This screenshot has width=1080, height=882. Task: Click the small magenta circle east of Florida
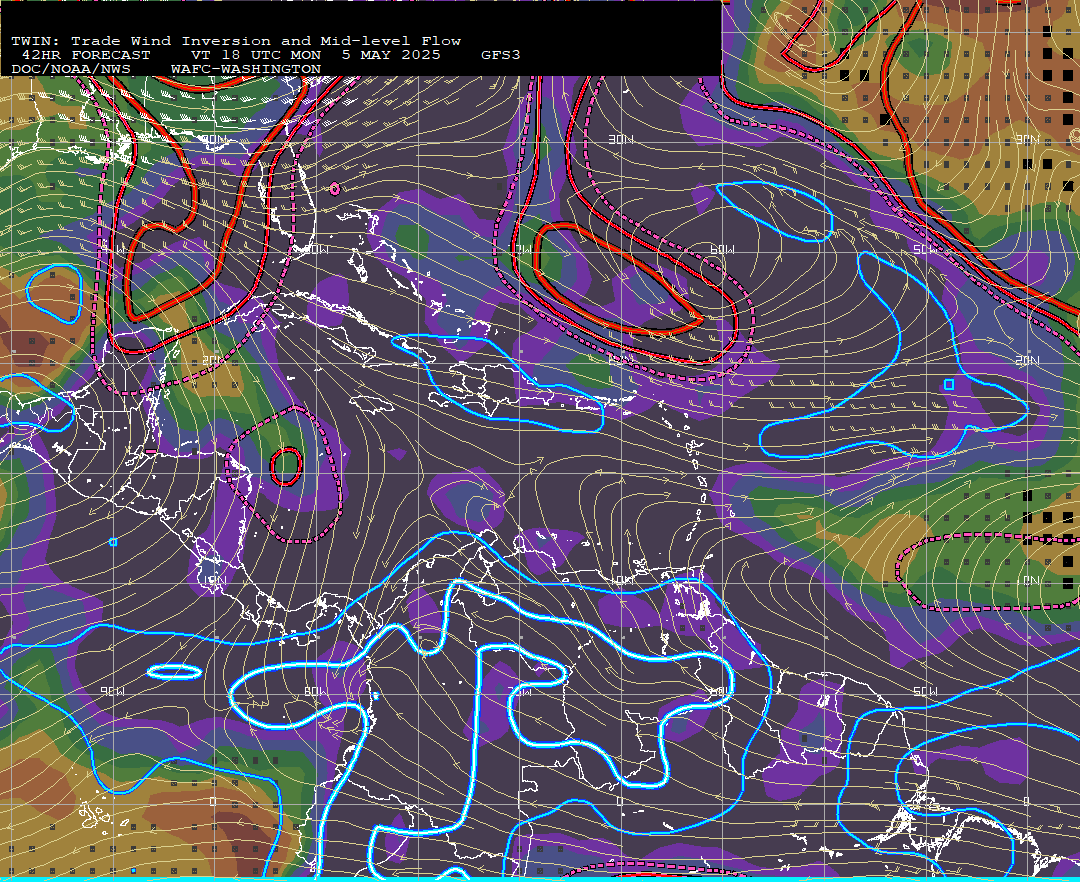point(335,189)
